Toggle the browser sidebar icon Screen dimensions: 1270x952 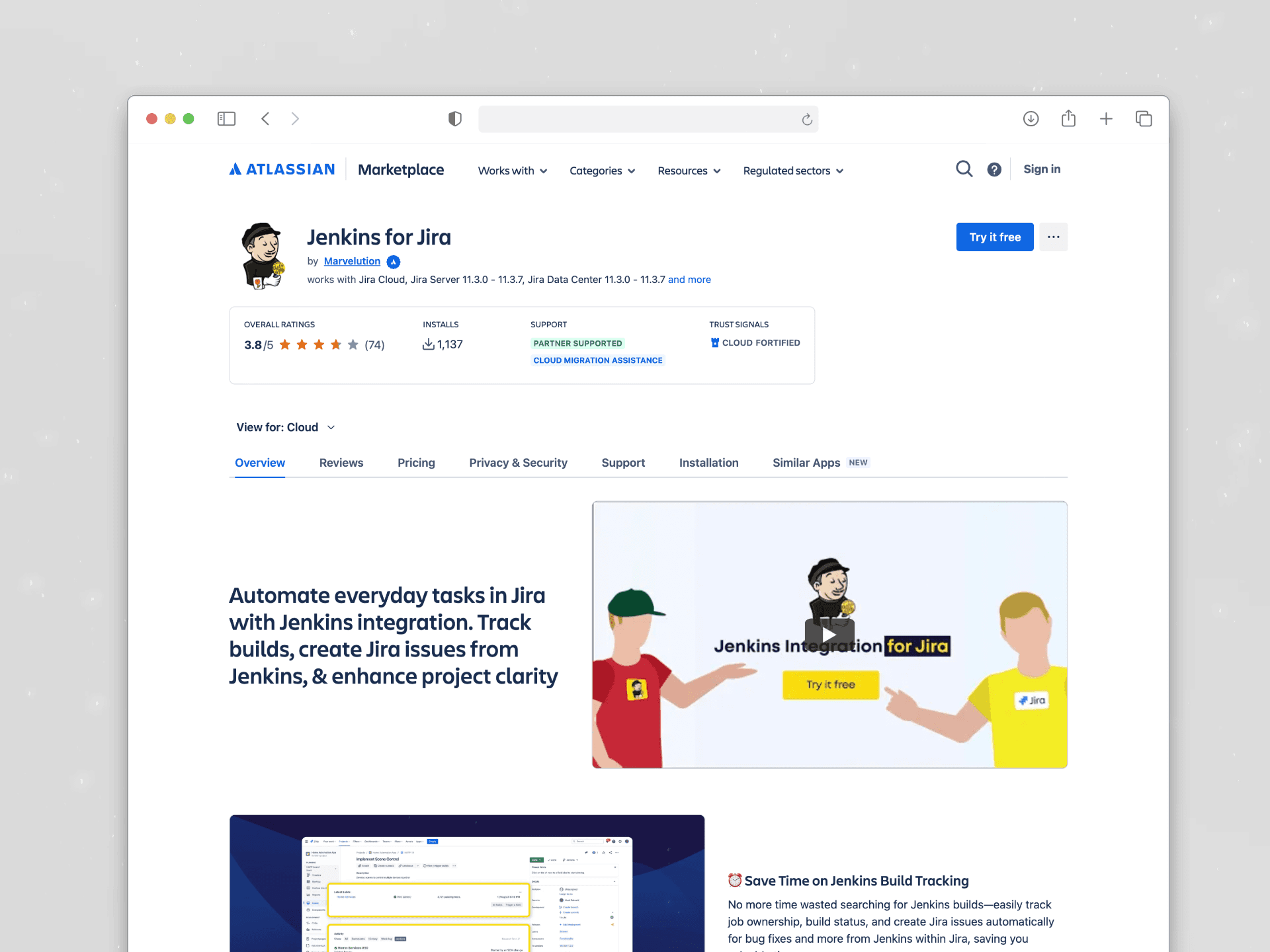click(226, 119)
